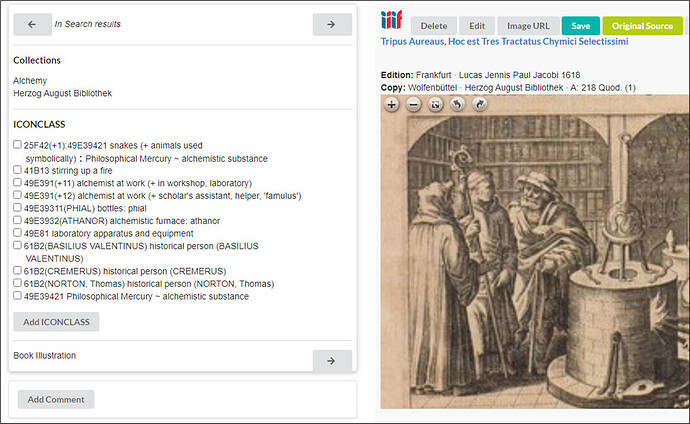690x424 pixels.
Task: Tick the BASILIUS VALENTINUS historical person checkbox
Action: (17, 245)
